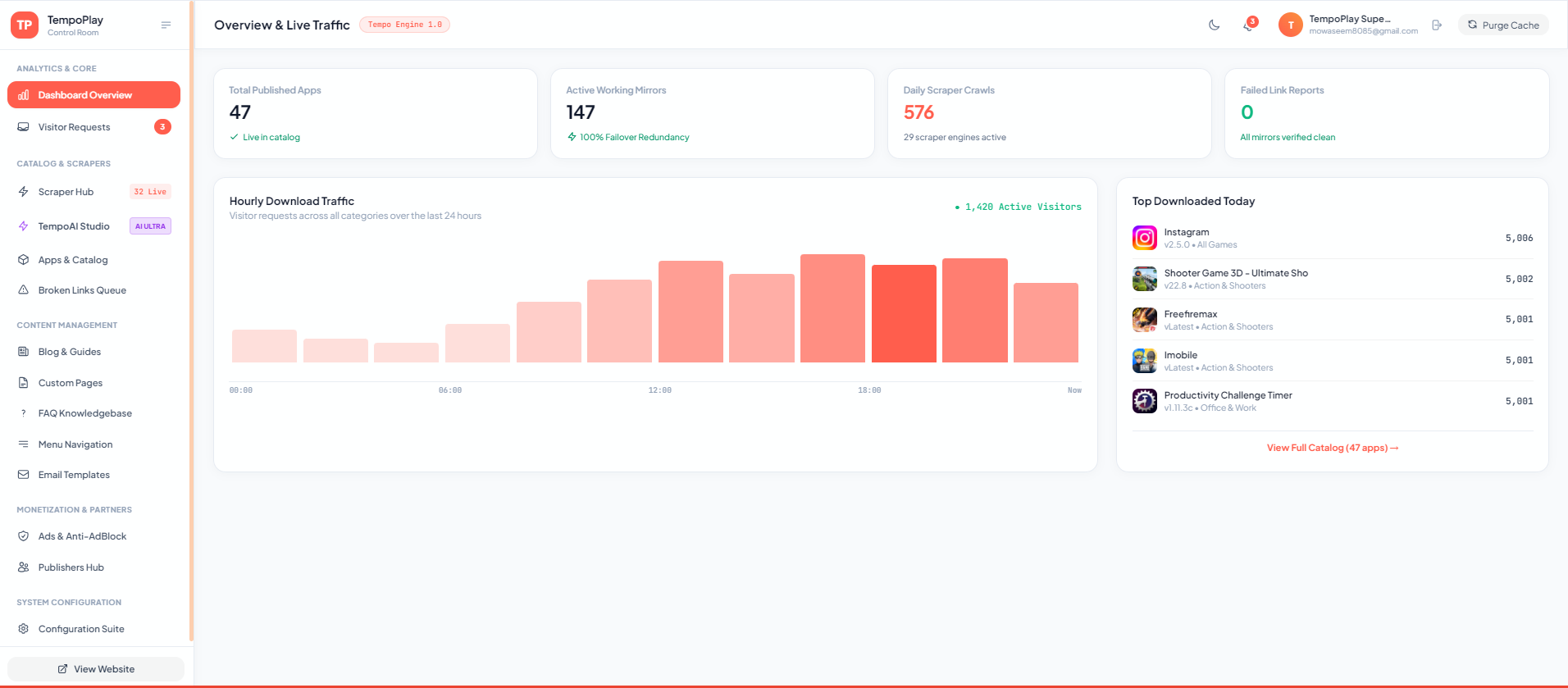Click the user avatar with letter T
Image resolution: width=1568 pixels, height=688 pixels.
tap(1291, 25)
